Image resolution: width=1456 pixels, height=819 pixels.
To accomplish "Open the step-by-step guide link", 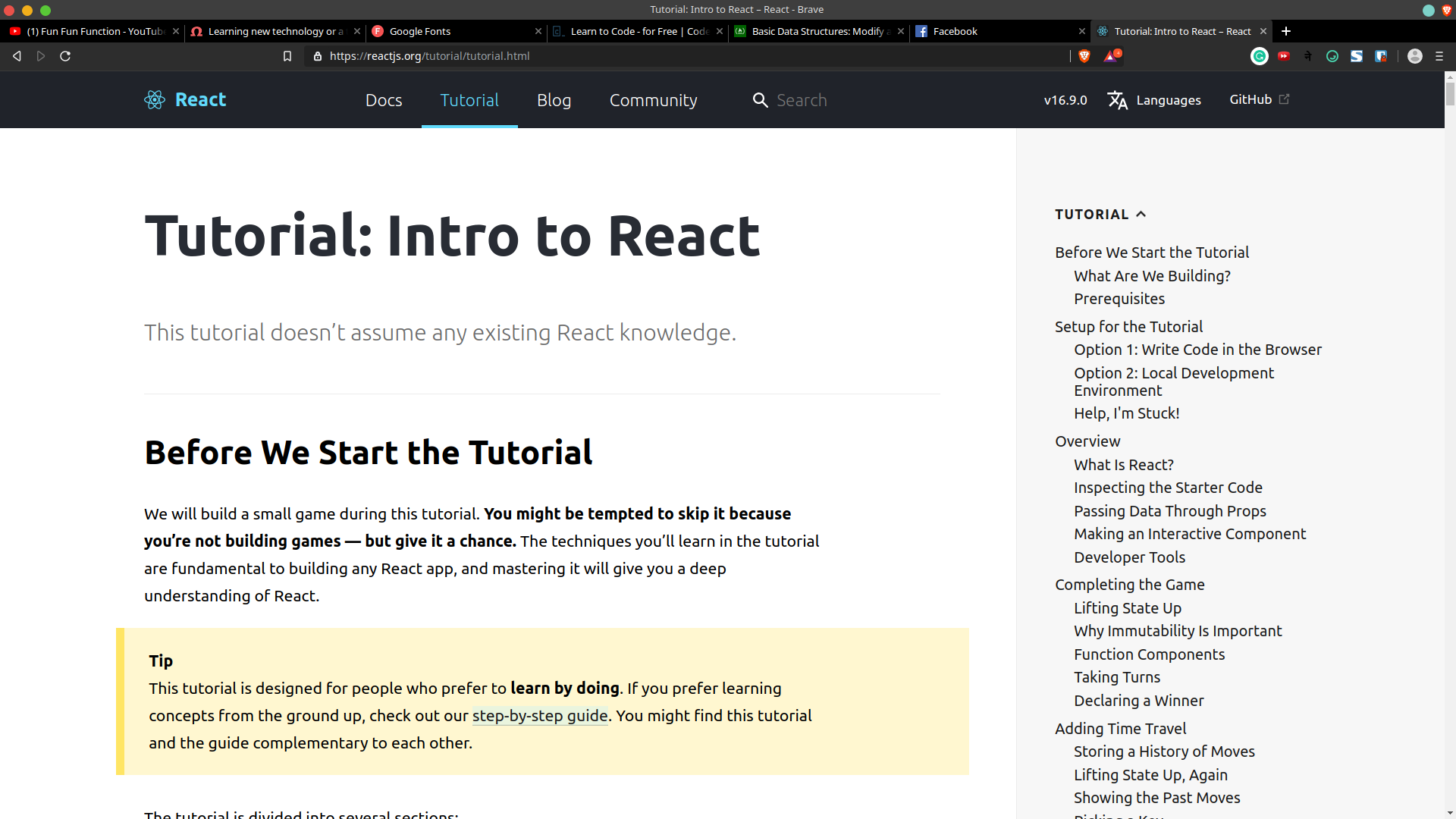I will [x=540, y=716].
